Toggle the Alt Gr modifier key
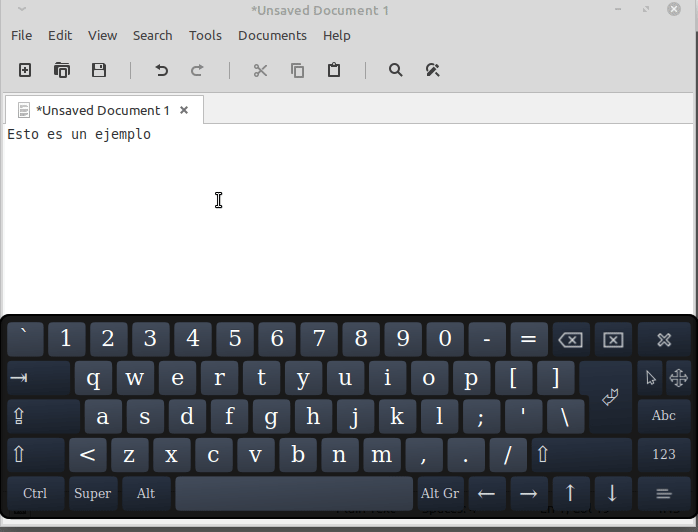 439,493
